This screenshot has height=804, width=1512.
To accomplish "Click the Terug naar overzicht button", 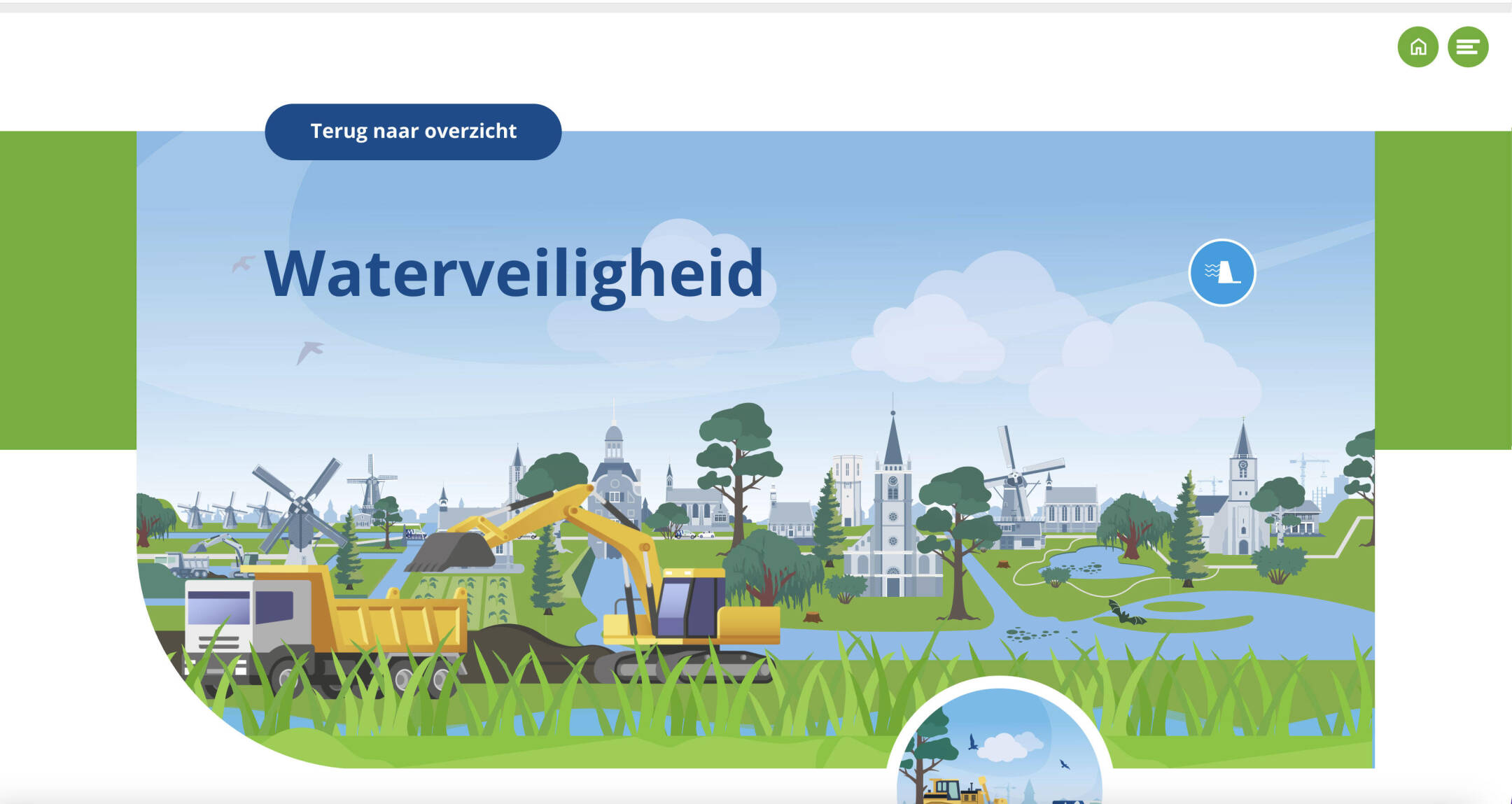I will point(413,132).
